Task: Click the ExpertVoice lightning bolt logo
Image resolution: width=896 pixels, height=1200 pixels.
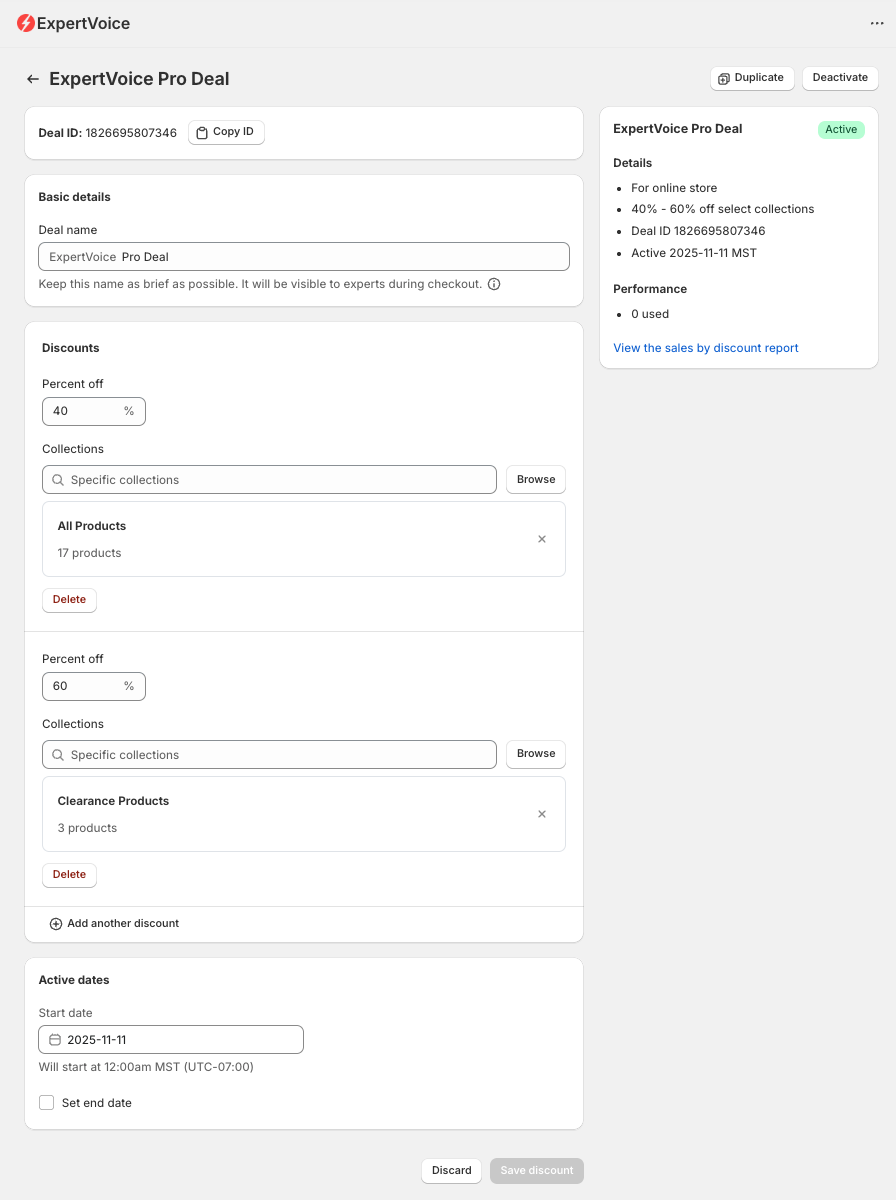Action: coord(26,23)
